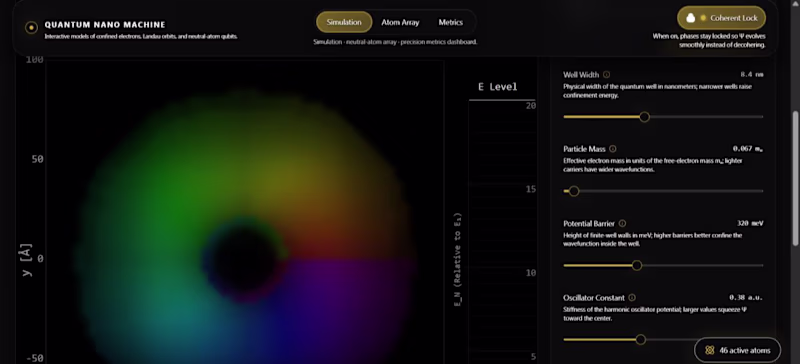Click the 0.38 a.u. oscillator value
The image size is (800, 364).
(746, 298)
